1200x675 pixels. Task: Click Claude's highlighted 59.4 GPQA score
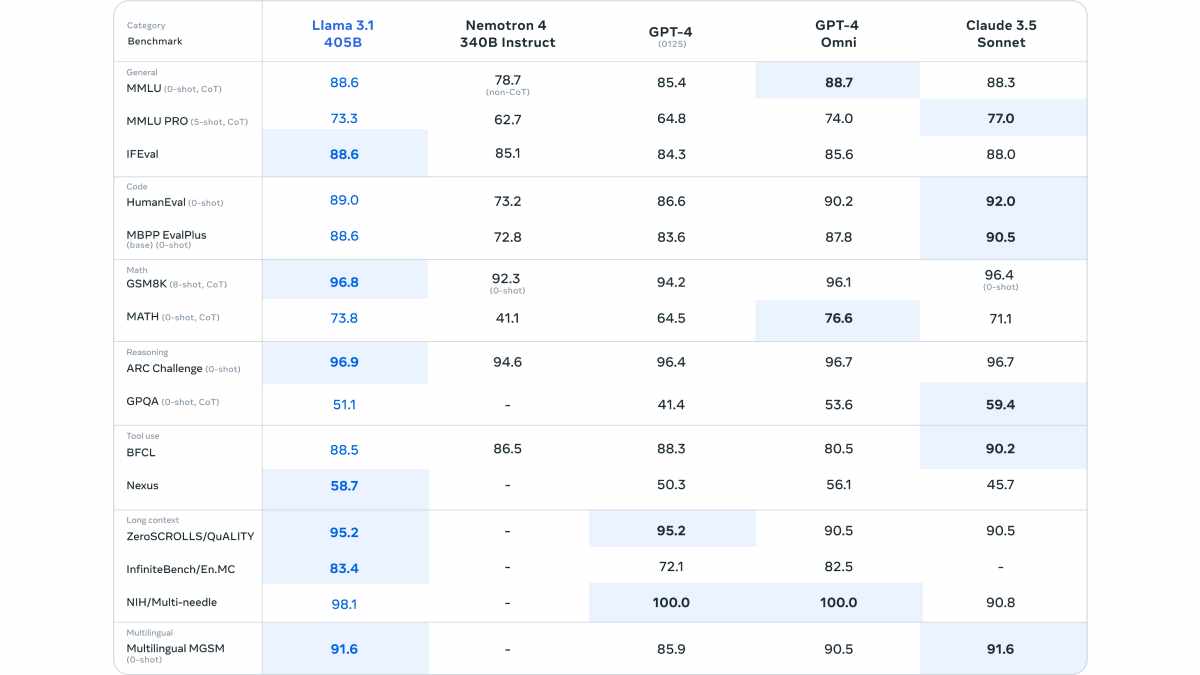tap(1001, 405)
